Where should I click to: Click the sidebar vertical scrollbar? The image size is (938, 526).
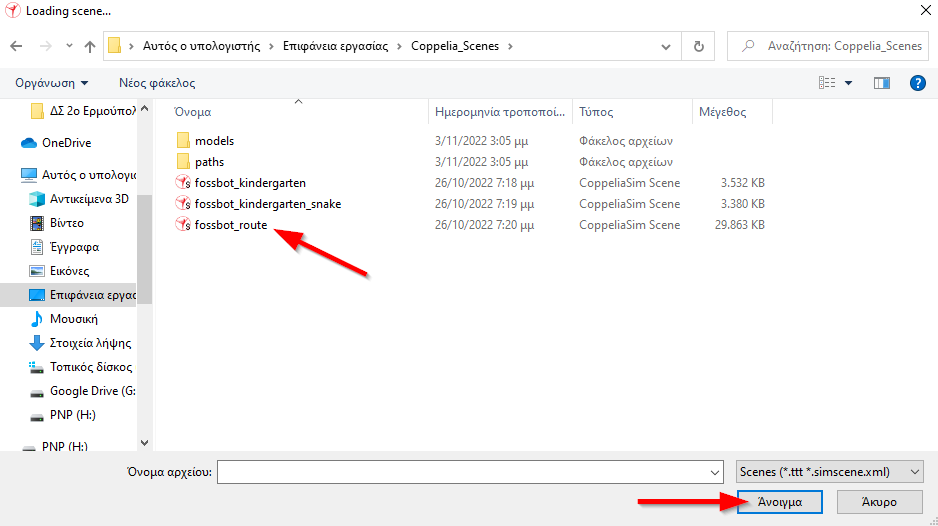coord(144,250)
